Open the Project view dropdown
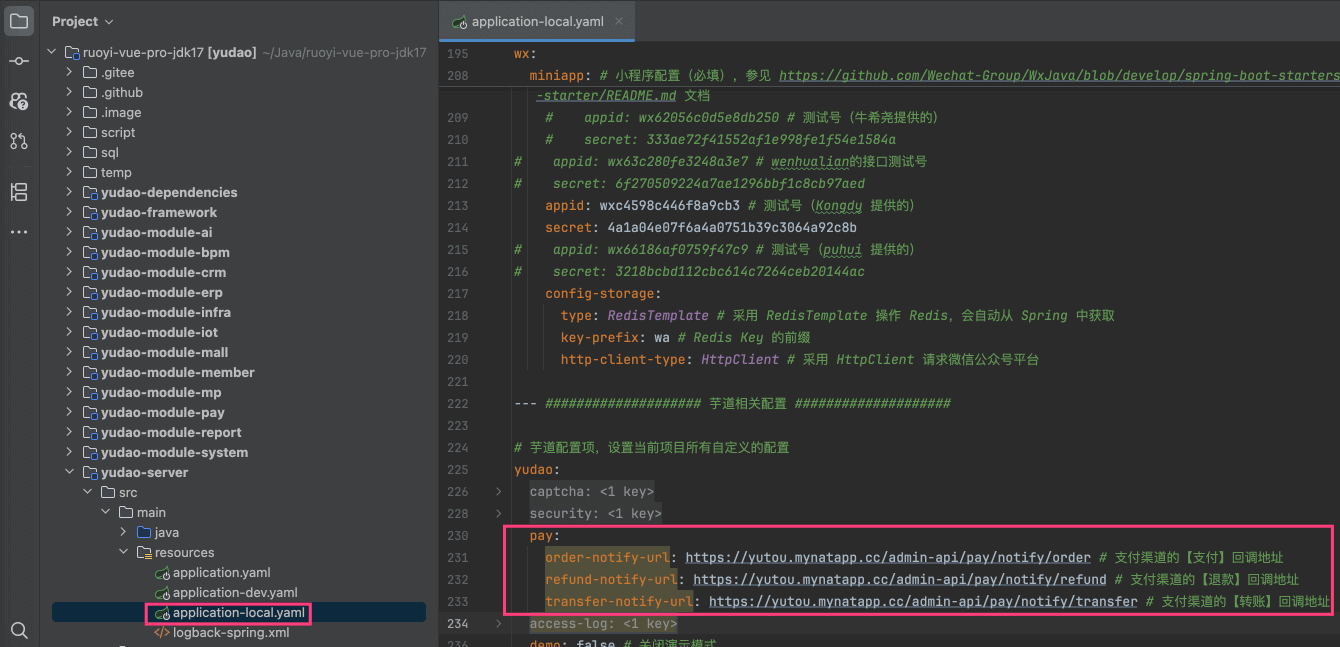 point(83,21)
